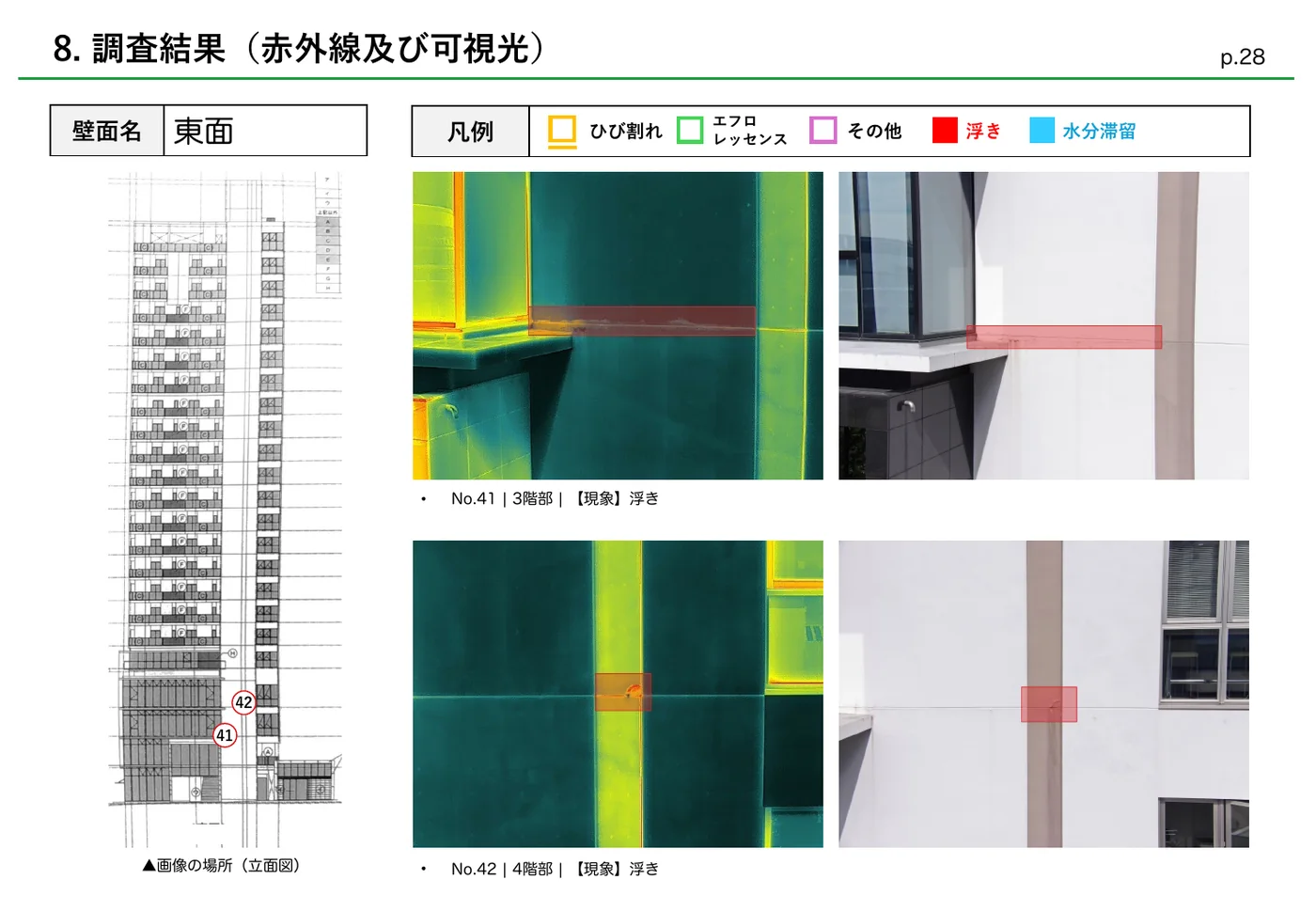
Task: Click the red highlight box in No.41 visible photo
Action: tap(1064, 338)
